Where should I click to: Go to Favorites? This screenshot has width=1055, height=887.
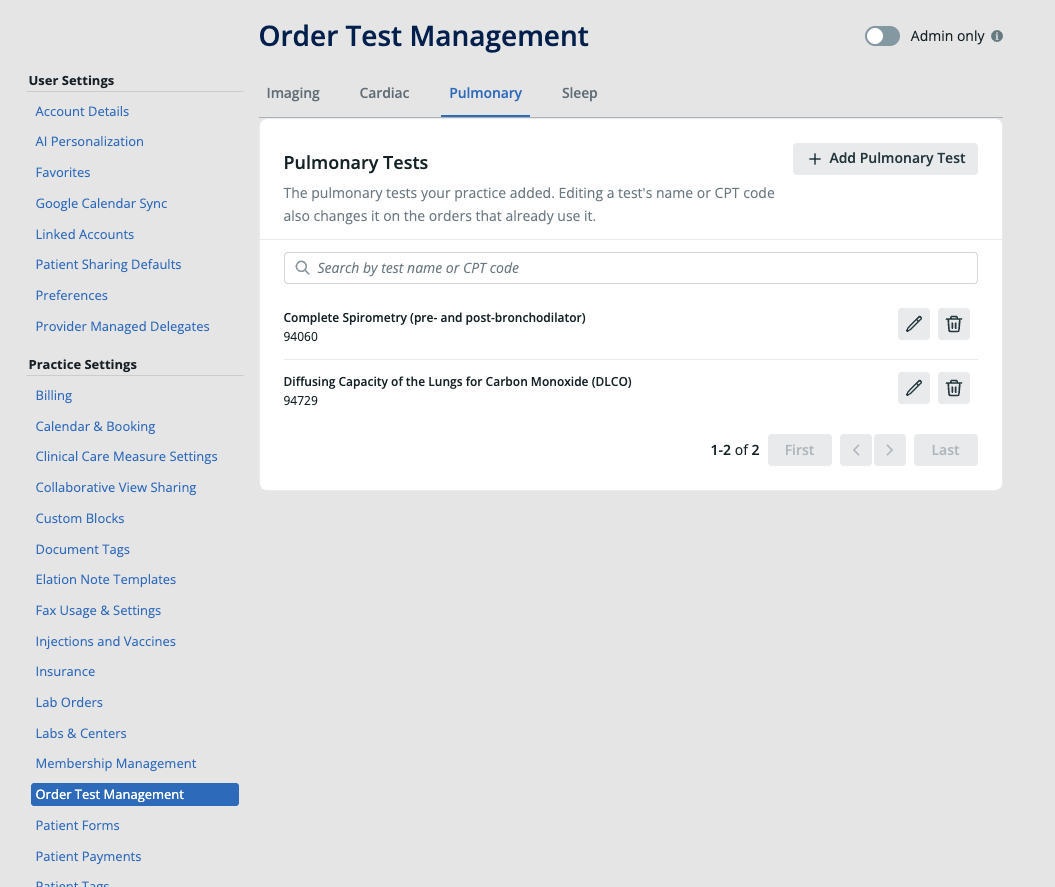63,172
